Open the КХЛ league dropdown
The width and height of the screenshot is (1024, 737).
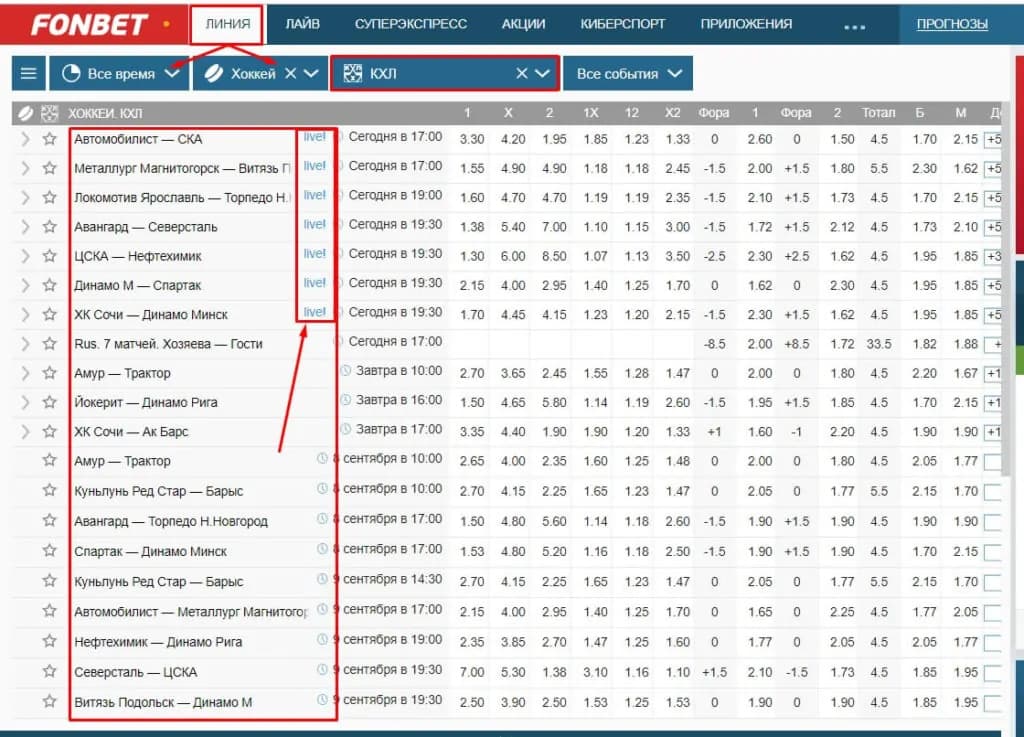click(x=542, y=73)
